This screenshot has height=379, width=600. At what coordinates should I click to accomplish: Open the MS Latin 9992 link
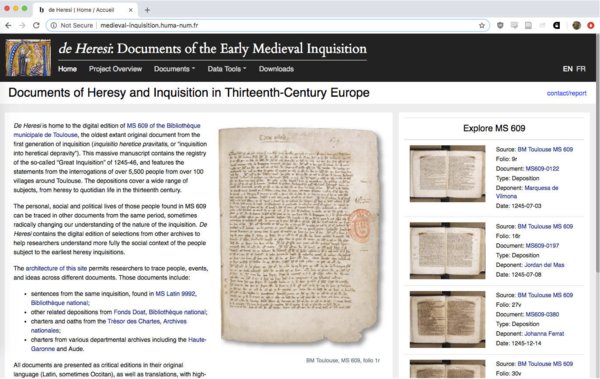tap(176, 294)
